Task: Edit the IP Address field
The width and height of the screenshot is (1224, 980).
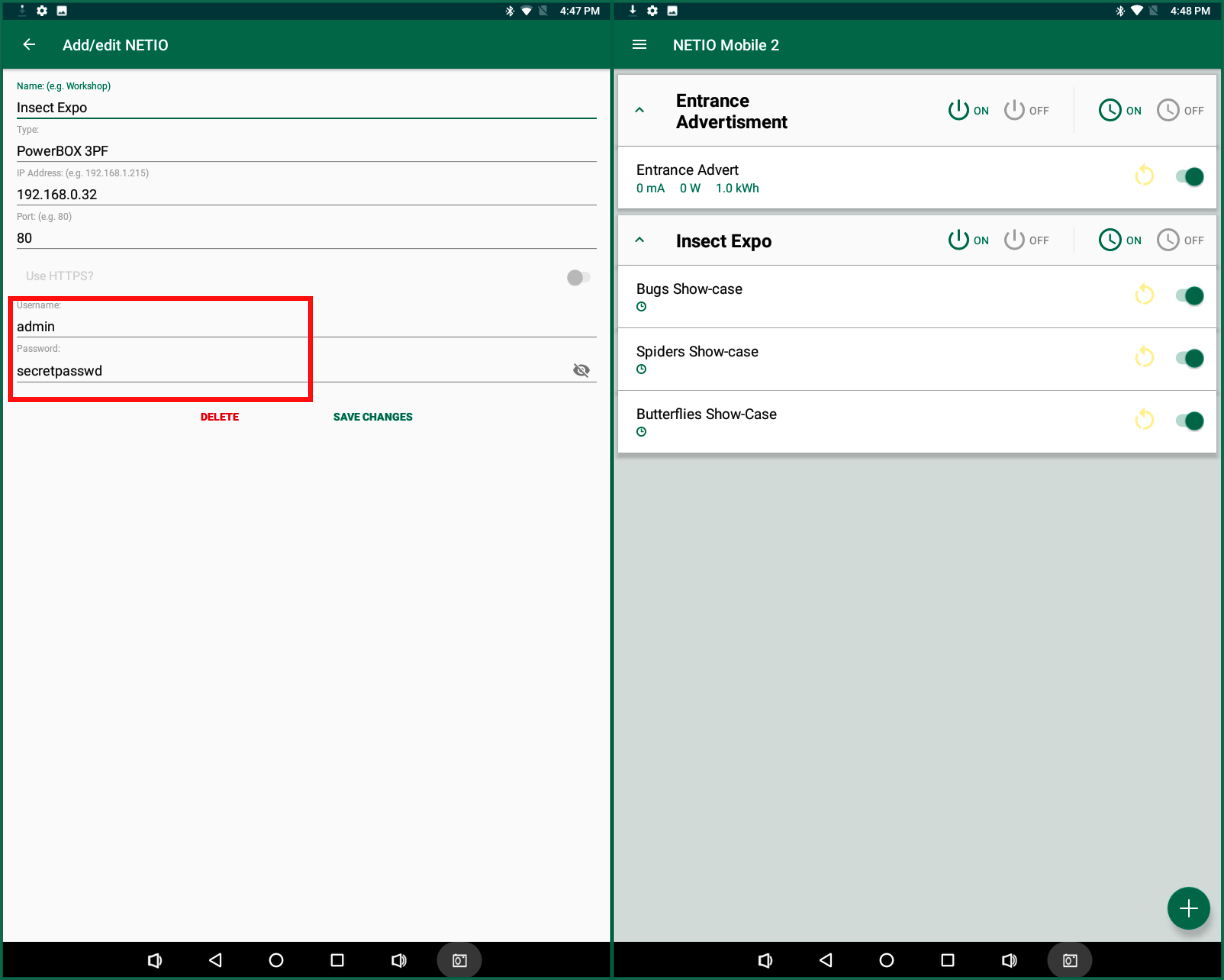Action: point(307,194)
